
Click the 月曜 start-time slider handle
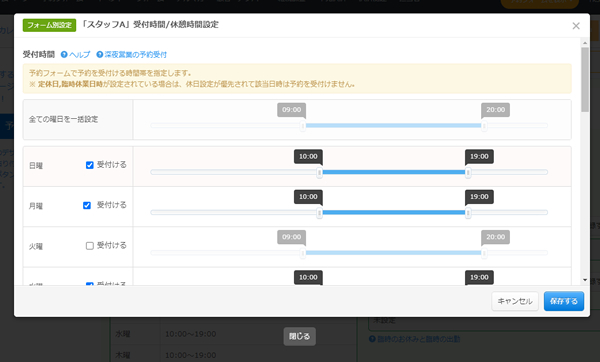pyautogui.click(x=319, y=213)
